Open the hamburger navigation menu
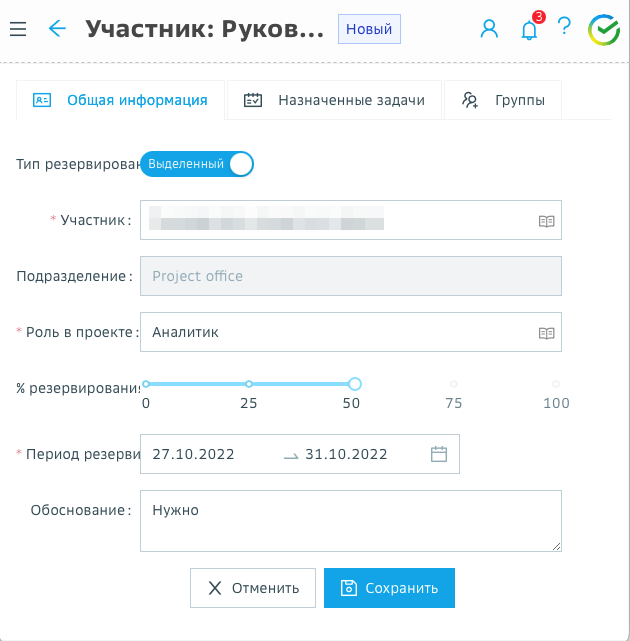Image resolution: width=630 pixels, height=641 pixels. (x=18, y=29)
